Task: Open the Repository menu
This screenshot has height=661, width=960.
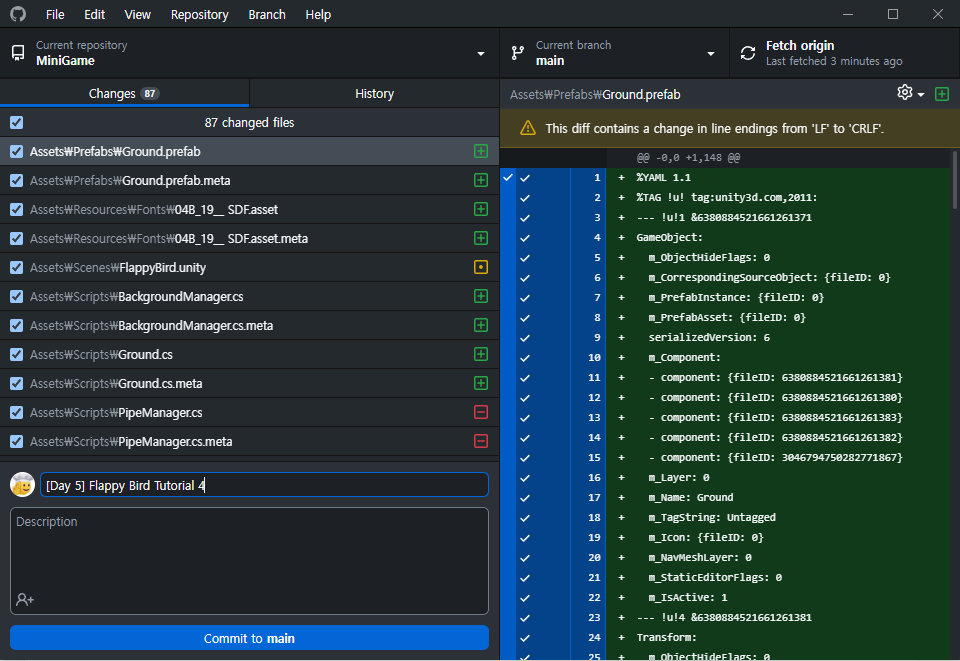Action: click(x=200, y=14)
